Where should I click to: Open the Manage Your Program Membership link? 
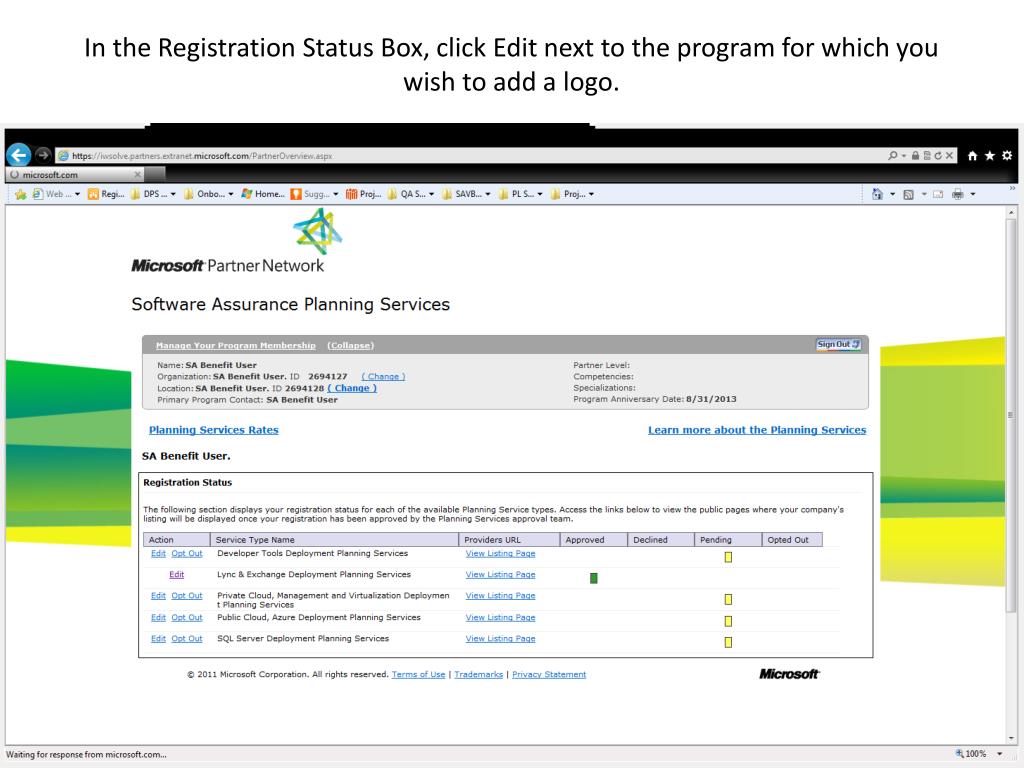tap(236, 345)
